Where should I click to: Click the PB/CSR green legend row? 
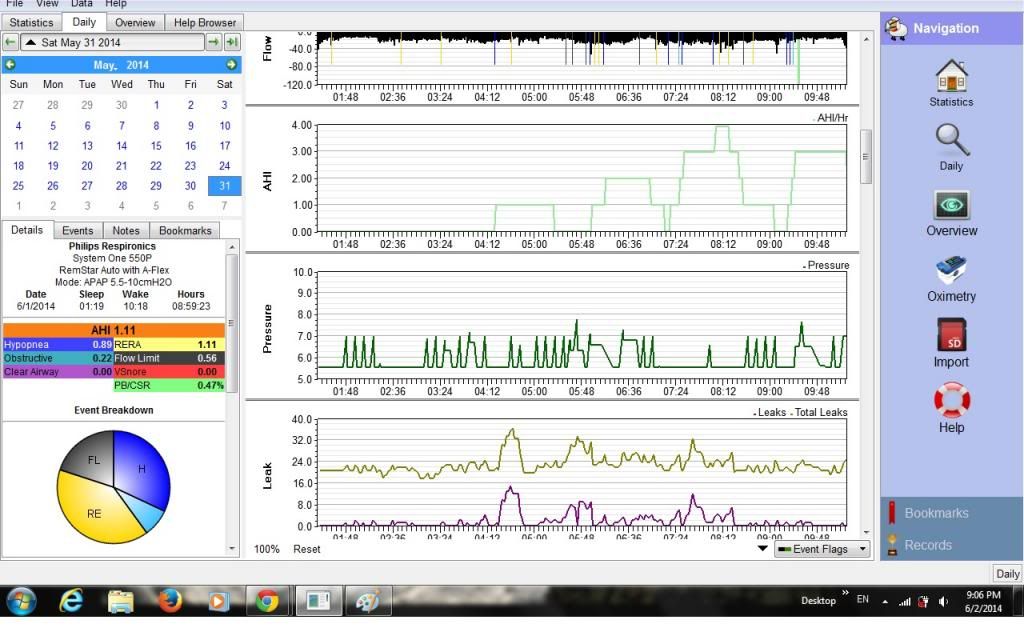(x=169, y=385)
